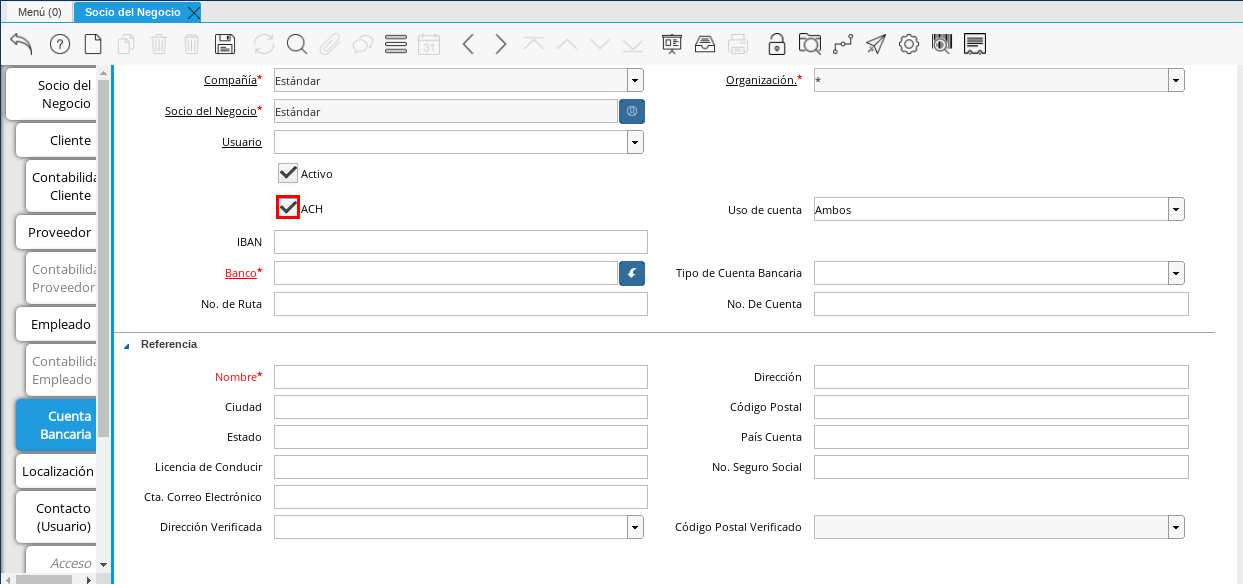Screen dimensions: 1243x584
Task: Open the gear process icon
Action: [x=908, y=44]
